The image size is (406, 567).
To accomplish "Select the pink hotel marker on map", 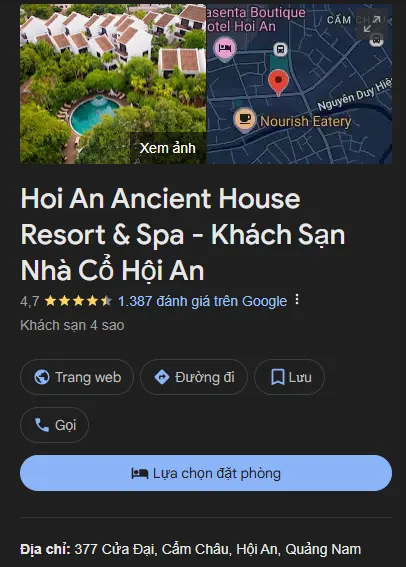I will [x=225, y=49].
